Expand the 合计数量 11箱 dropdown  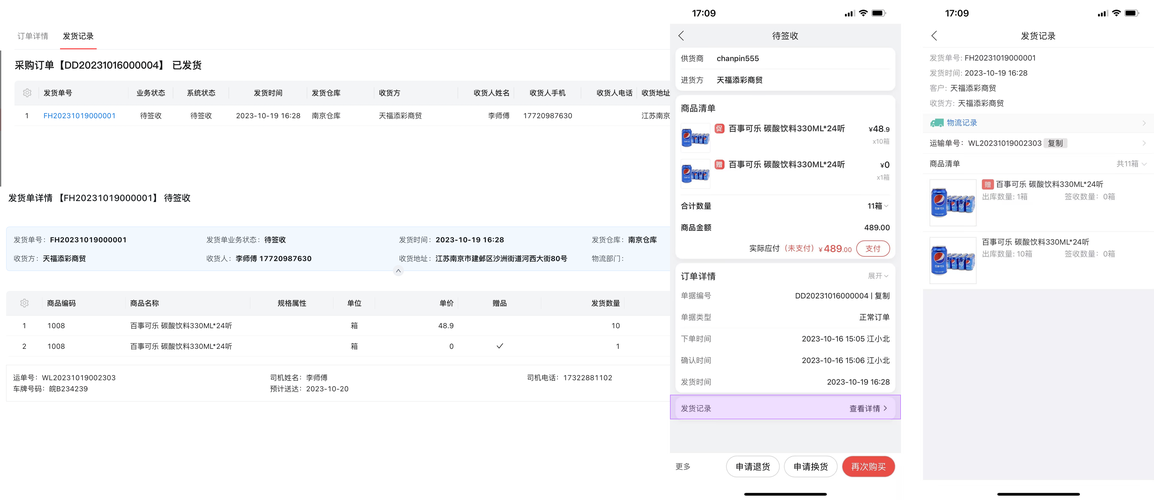pos(878,206)
